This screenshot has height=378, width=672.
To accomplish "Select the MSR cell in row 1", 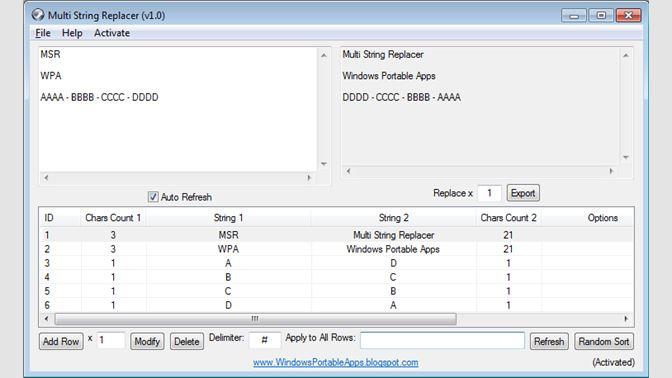I will click(x=228, y=235).
